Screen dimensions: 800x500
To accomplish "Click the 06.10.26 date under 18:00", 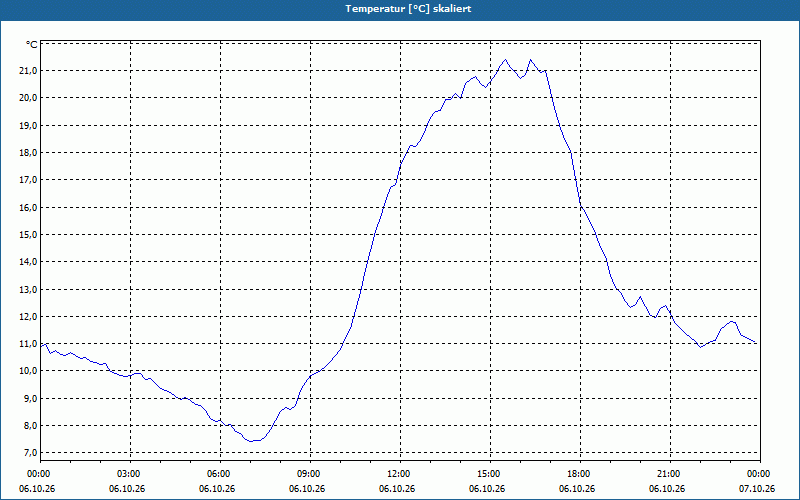I will (577, 489).
